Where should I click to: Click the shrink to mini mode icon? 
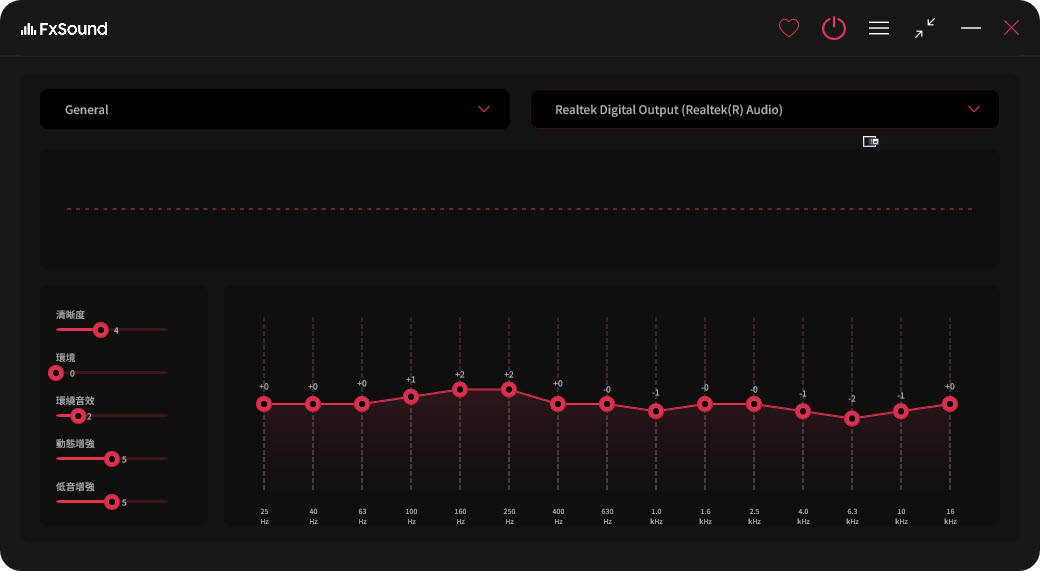tap(925, 28)
